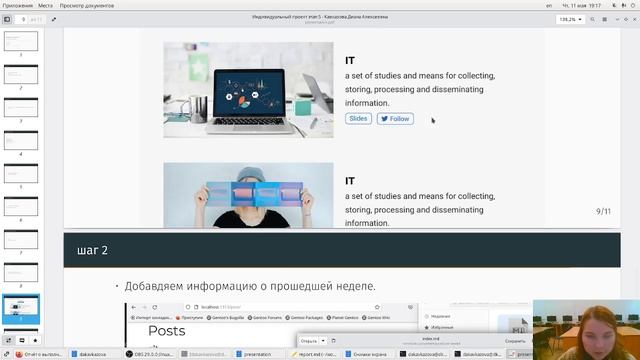Switch to Firefox Отчёт taskbar item
Viewport: 640px width, 360px height.
(39, 354)
